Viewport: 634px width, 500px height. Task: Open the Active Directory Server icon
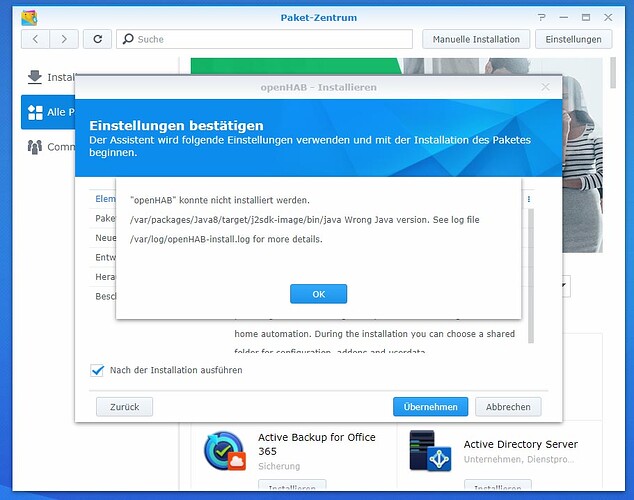coord(430,451)
